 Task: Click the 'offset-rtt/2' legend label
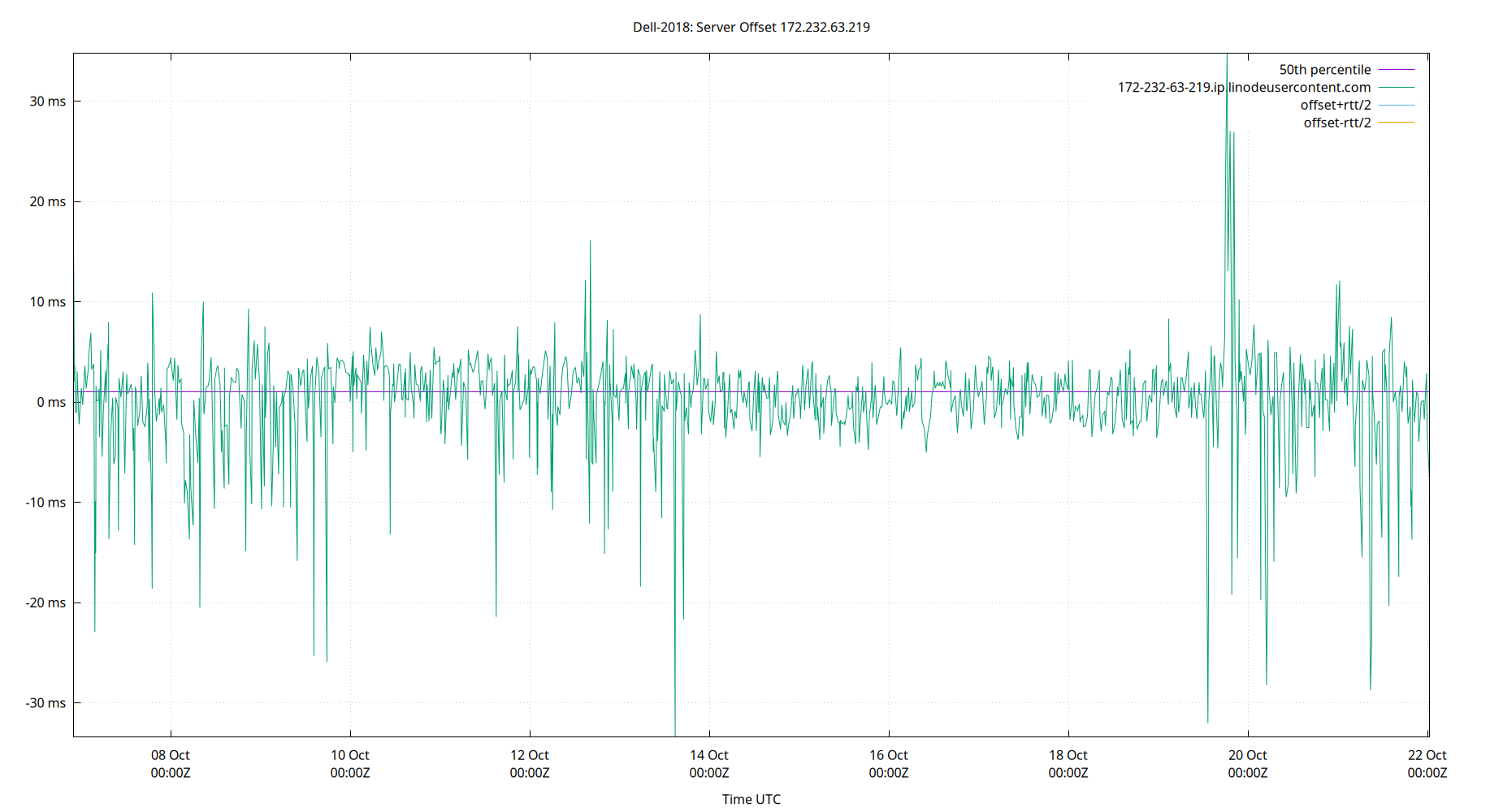(1337, 123)
